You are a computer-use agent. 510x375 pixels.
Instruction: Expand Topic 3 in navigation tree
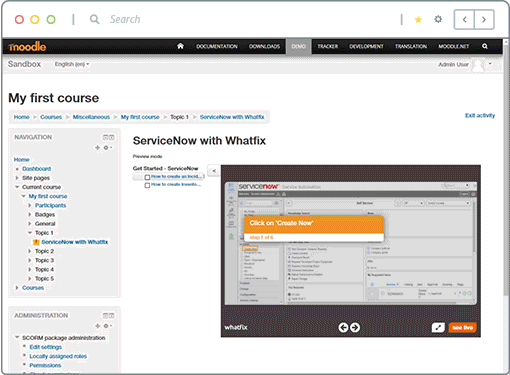point(30,260)
